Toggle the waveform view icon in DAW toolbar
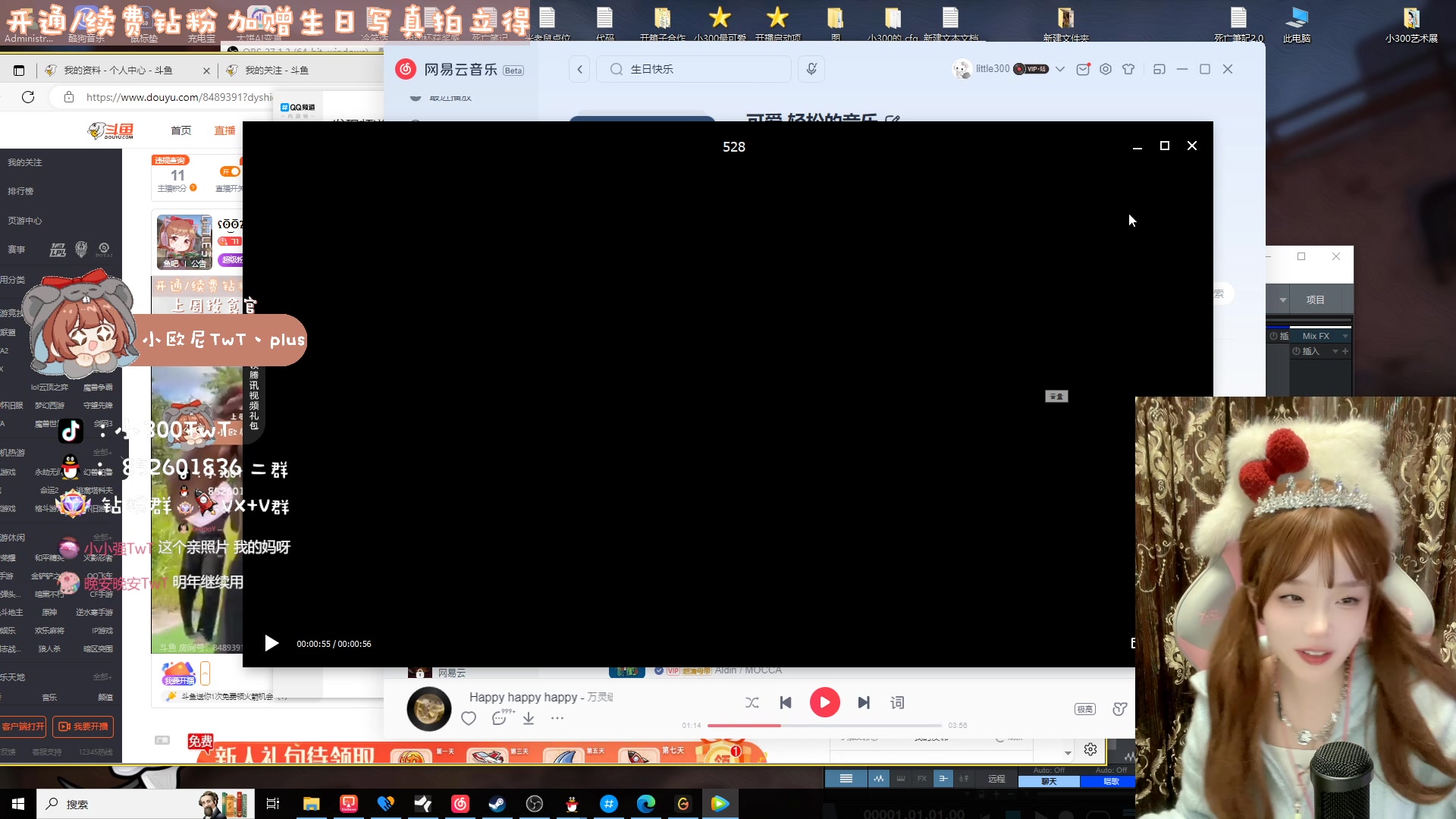The image size is (1456, 819). [878, 779]
